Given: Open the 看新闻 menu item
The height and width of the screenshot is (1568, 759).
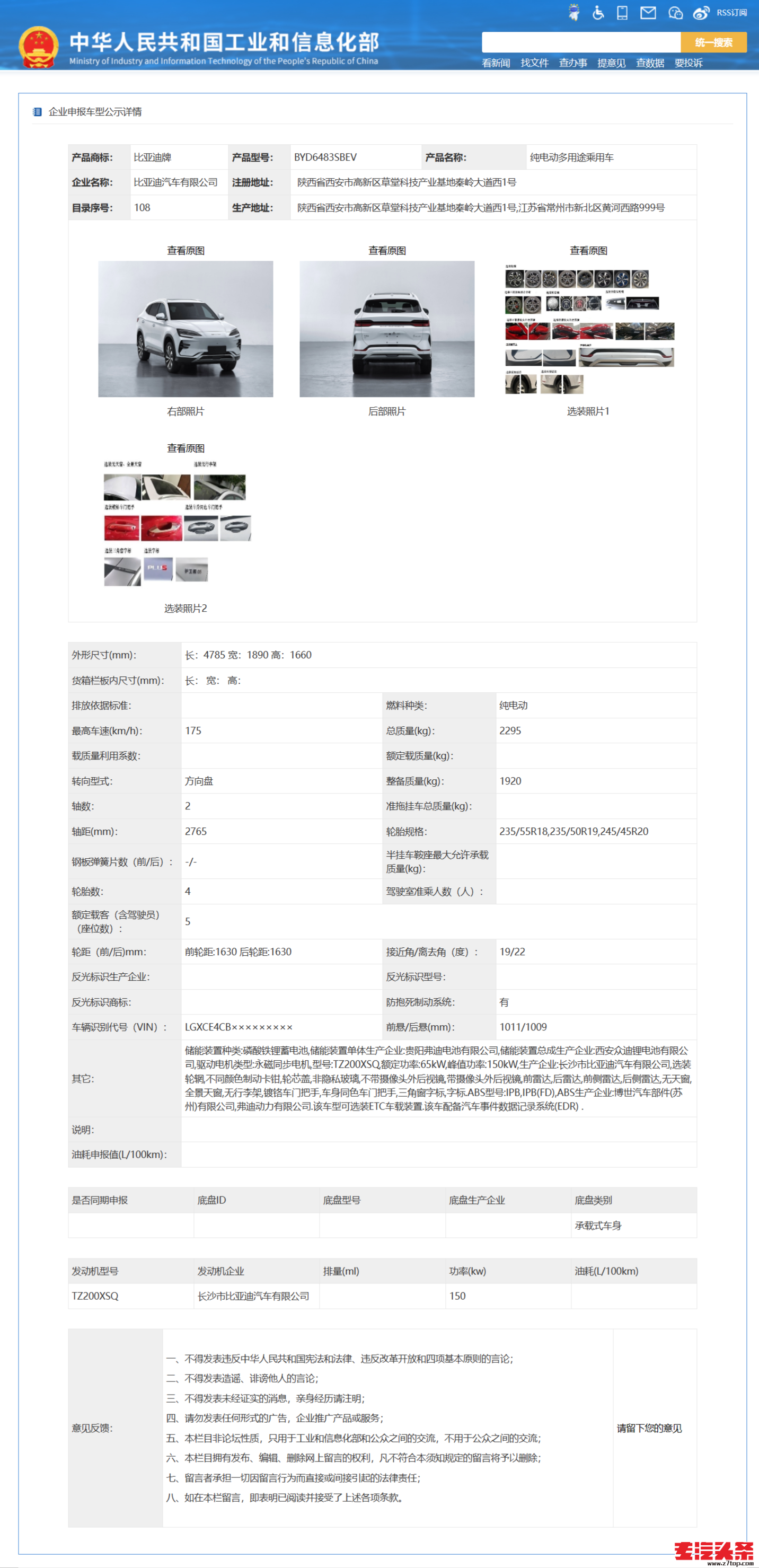Looking at the screenshot, I should point(496,63).
